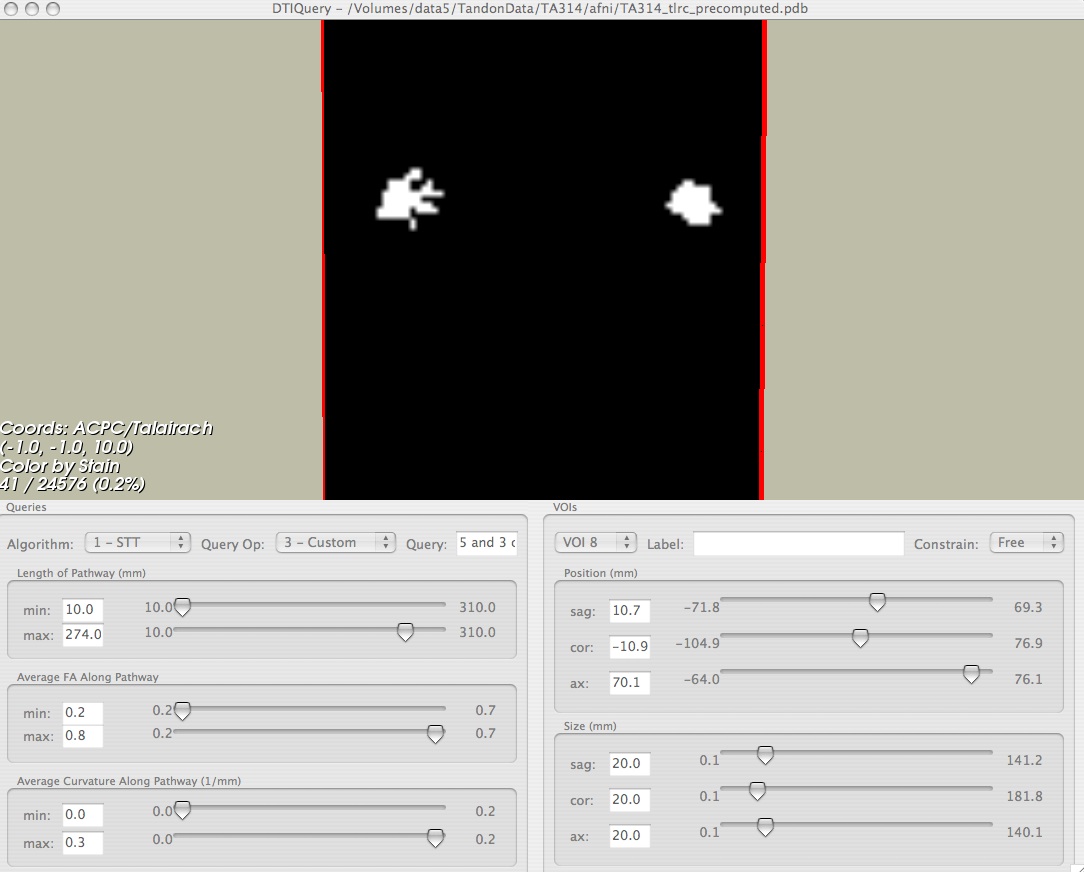Click the min pathway length slider handle

[182, 607]
